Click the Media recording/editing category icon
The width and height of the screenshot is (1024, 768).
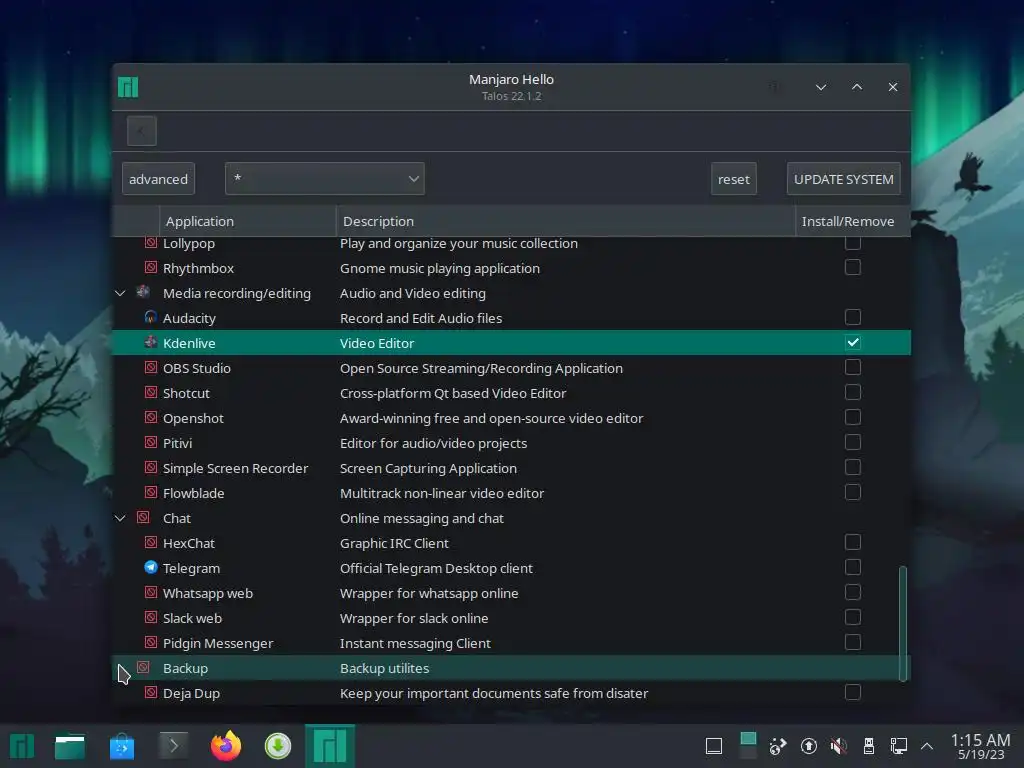point(143,293)
